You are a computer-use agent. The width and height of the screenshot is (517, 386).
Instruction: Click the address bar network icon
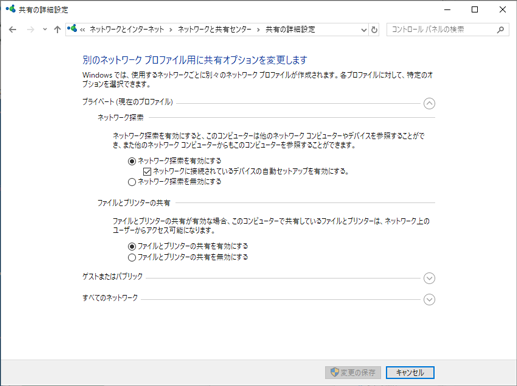click(x=72, y=29)
